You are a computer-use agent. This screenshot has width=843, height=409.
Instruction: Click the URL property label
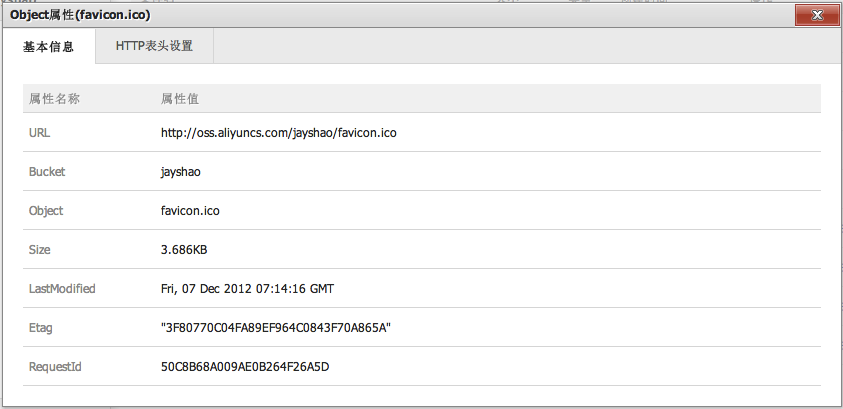[40, 132]
